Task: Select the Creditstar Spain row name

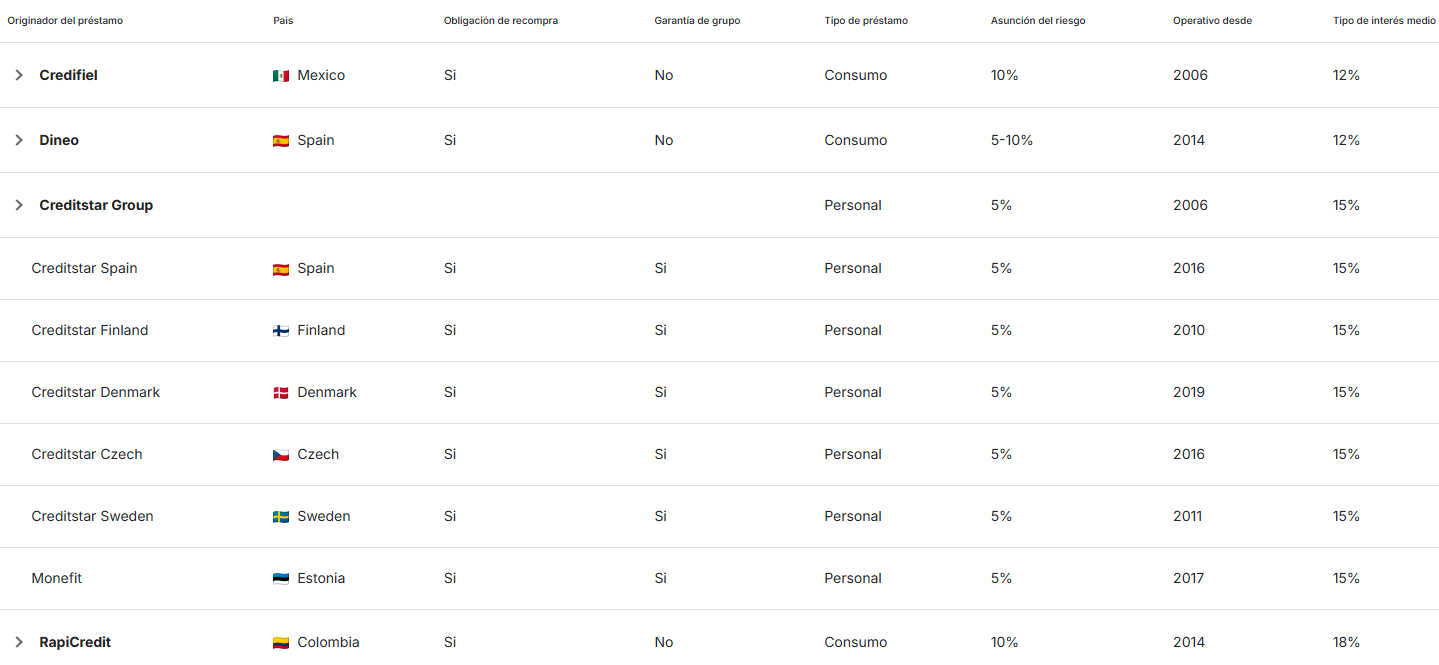Action: [x=84, y=268]
